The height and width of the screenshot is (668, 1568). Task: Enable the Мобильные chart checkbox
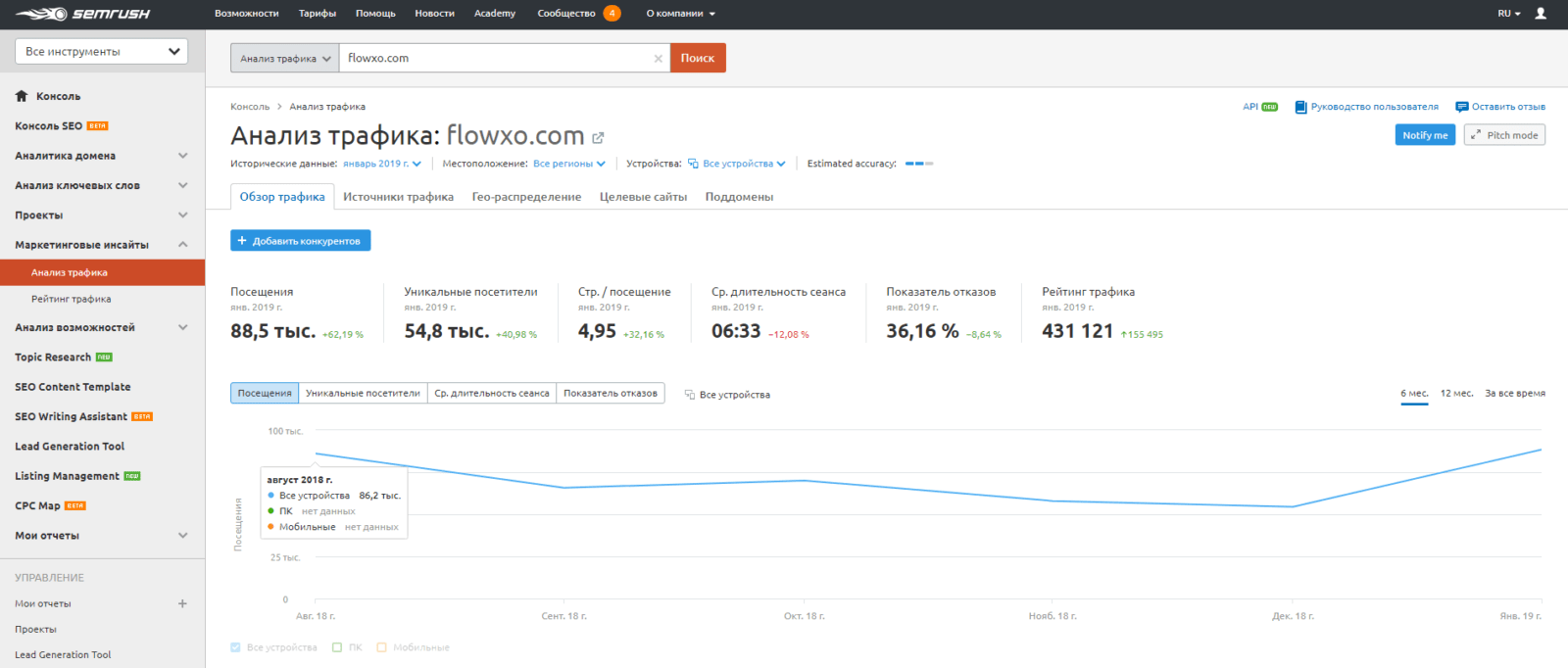[x=382, y=647]
